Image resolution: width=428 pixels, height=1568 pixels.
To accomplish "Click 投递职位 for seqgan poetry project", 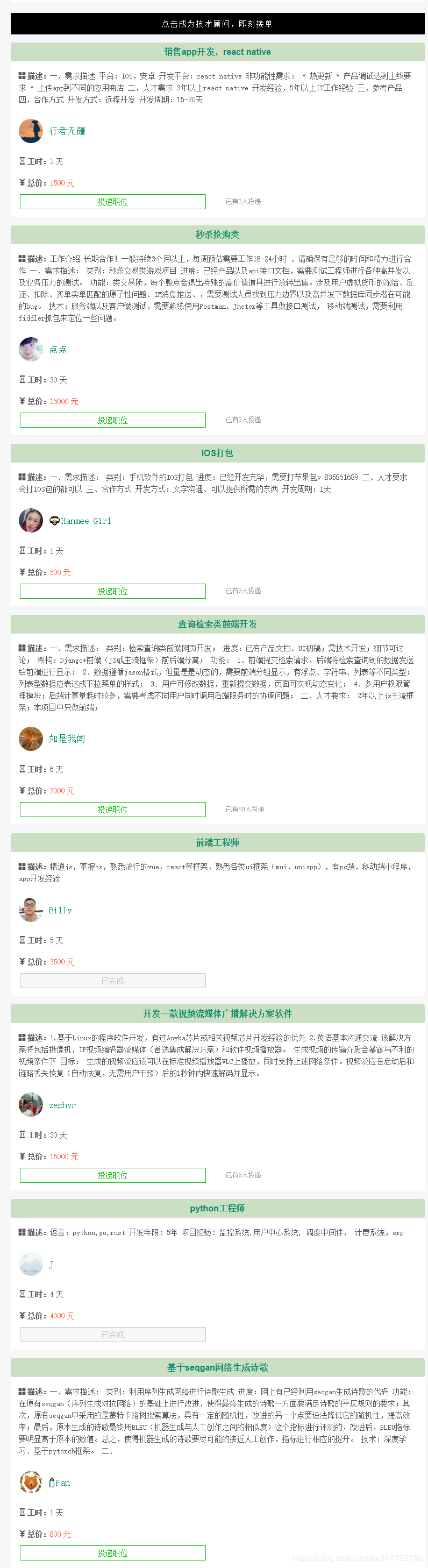I will point(112,1553).
